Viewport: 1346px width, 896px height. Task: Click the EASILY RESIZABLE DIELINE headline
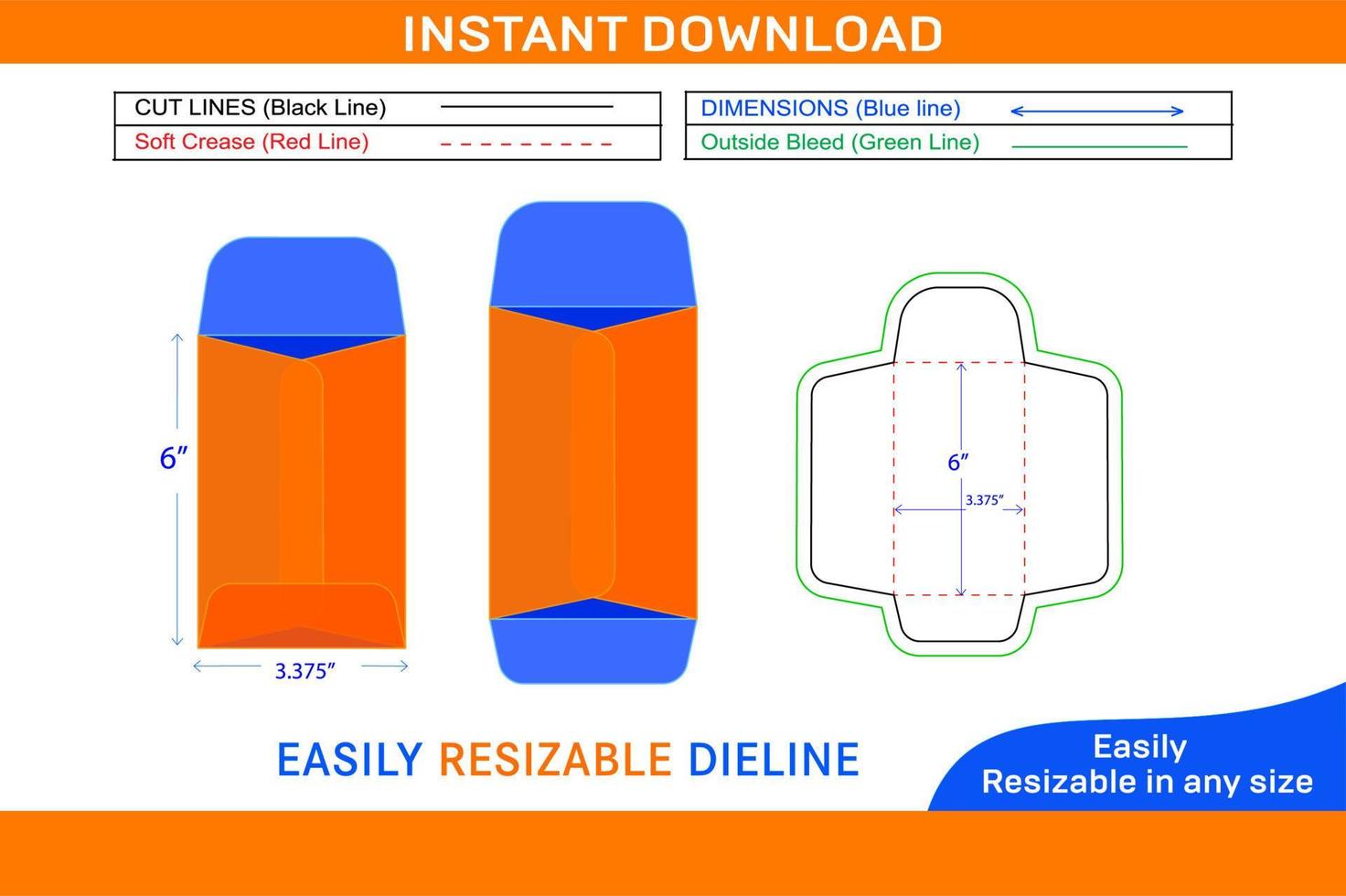coord(568,760)
